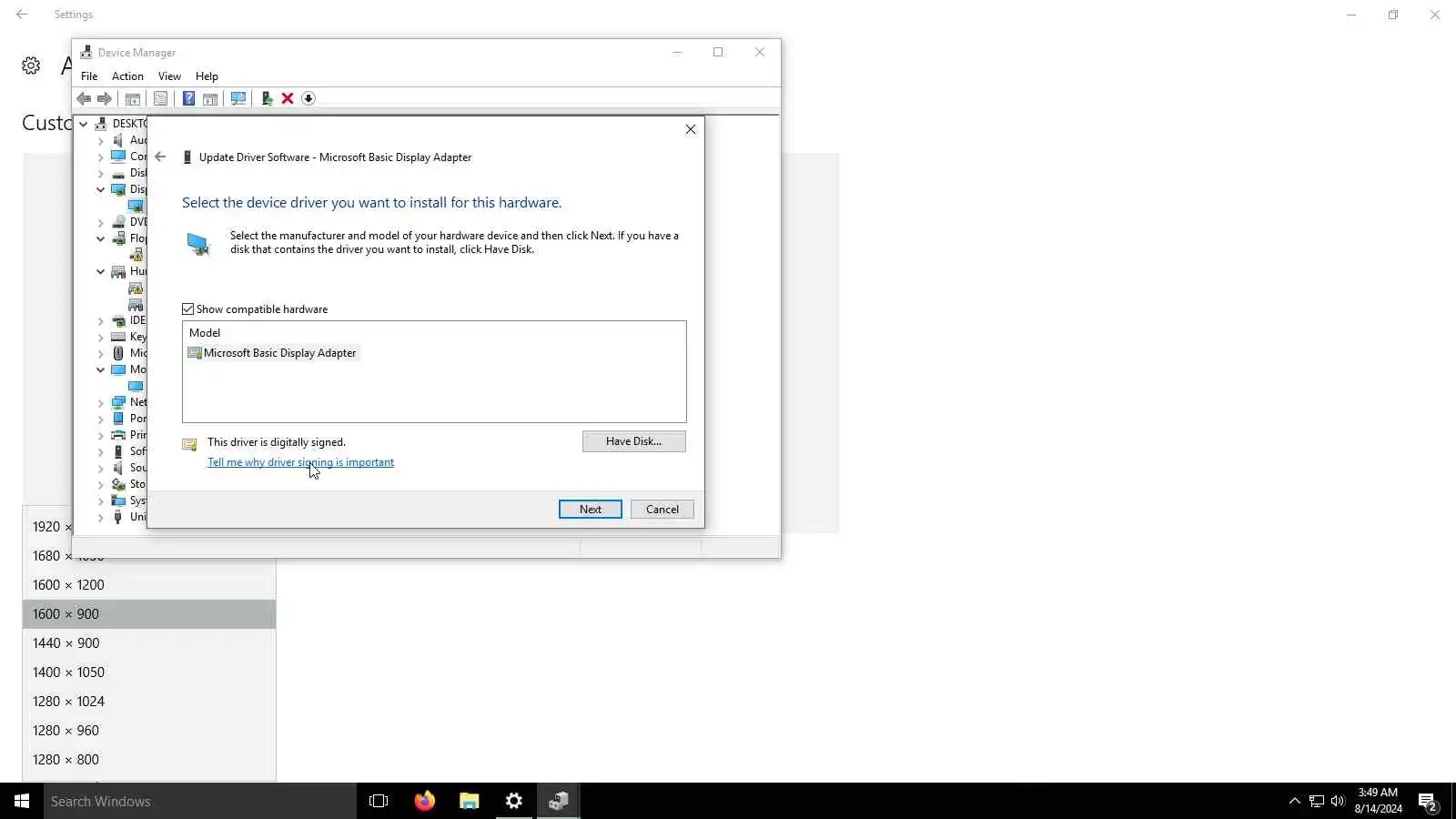This screenshot has height=819, width=1456.
Task: Open 'Tell me why driver signing is important' link
Action: tap(300, 462)
